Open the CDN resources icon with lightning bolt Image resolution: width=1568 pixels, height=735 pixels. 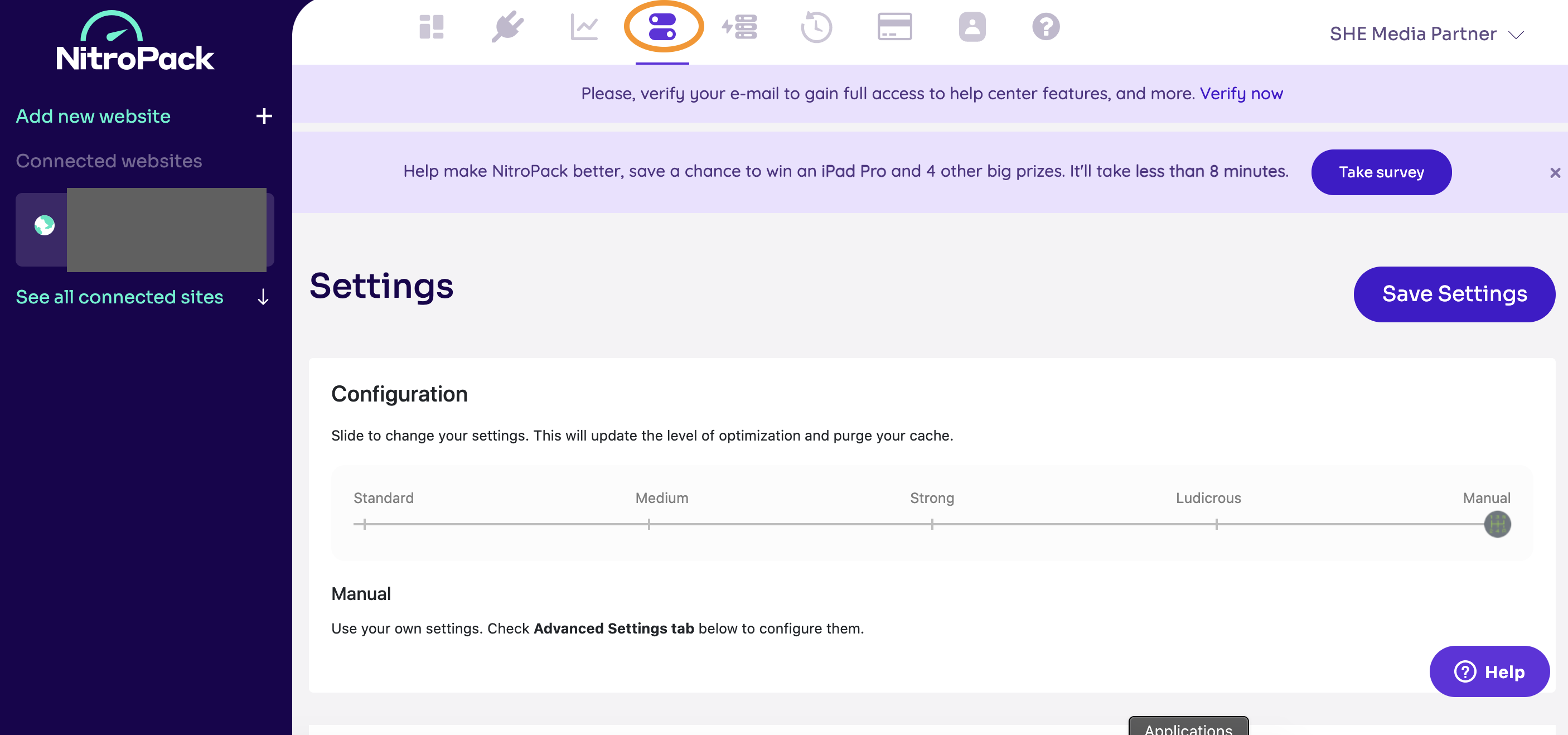pyautogui.click(x=739, y=27)
